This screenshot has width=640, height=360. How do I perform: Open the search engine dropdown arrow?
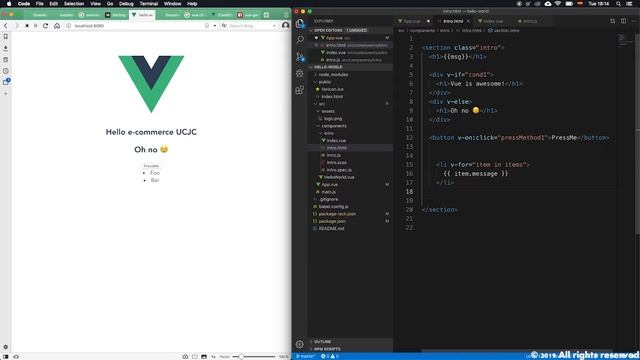(x=274, y=25)
